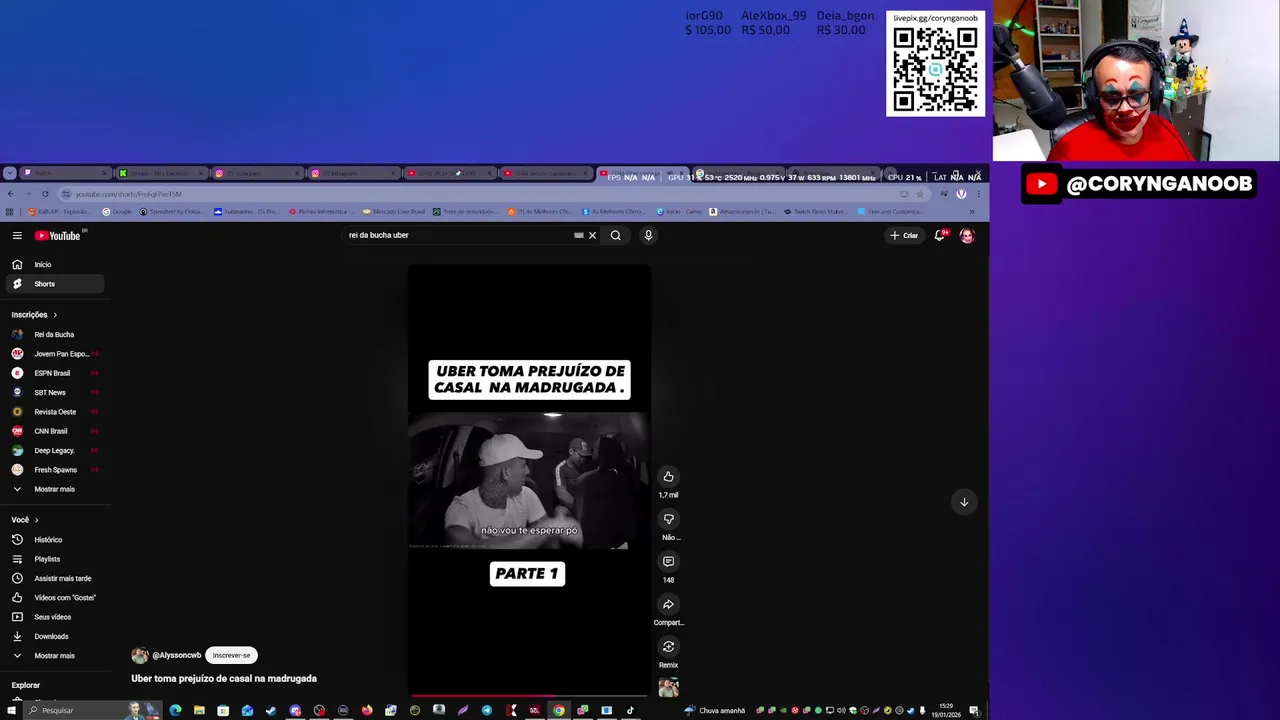Click Inscrever-se to subscribe to Alyssoncwb
The image size is (1280, 720).
(231, 656)
